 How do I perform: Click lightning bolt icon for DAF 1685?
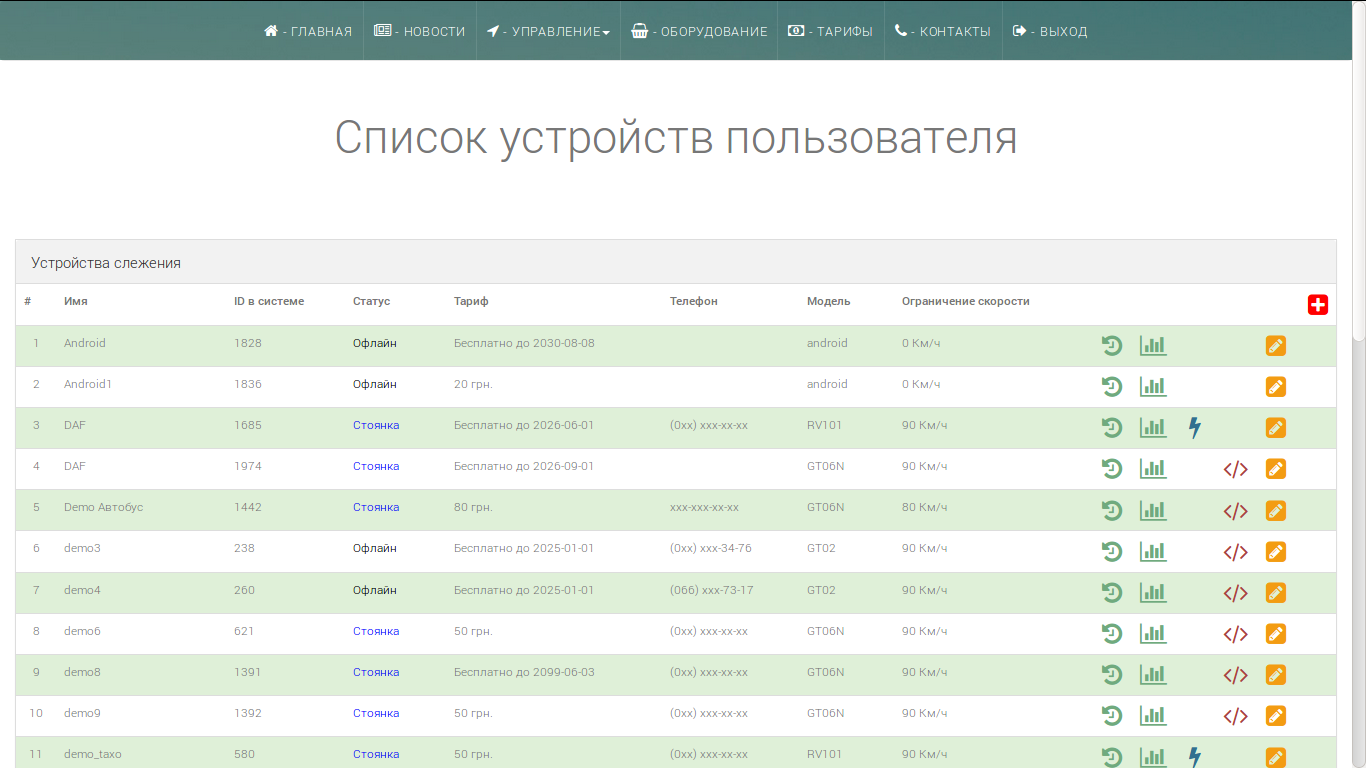(x=1194, y=428)
